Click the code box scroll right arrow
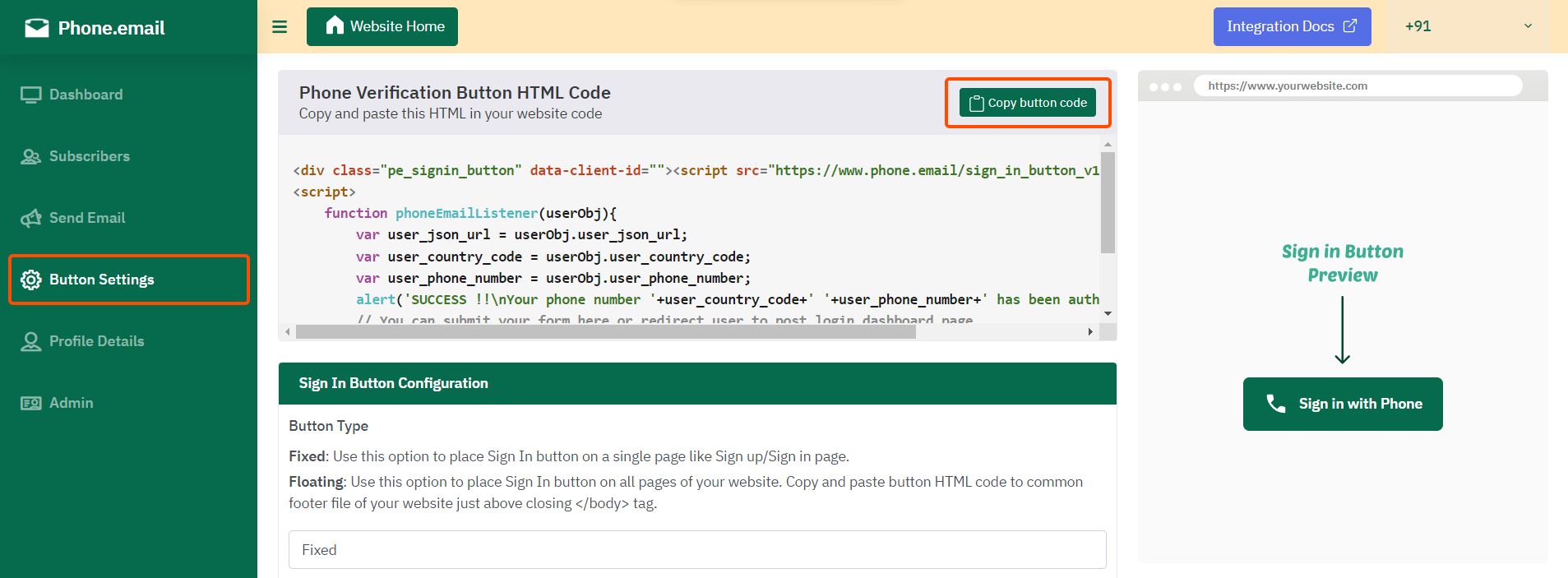The image size is (1568, 578). 1090,332
